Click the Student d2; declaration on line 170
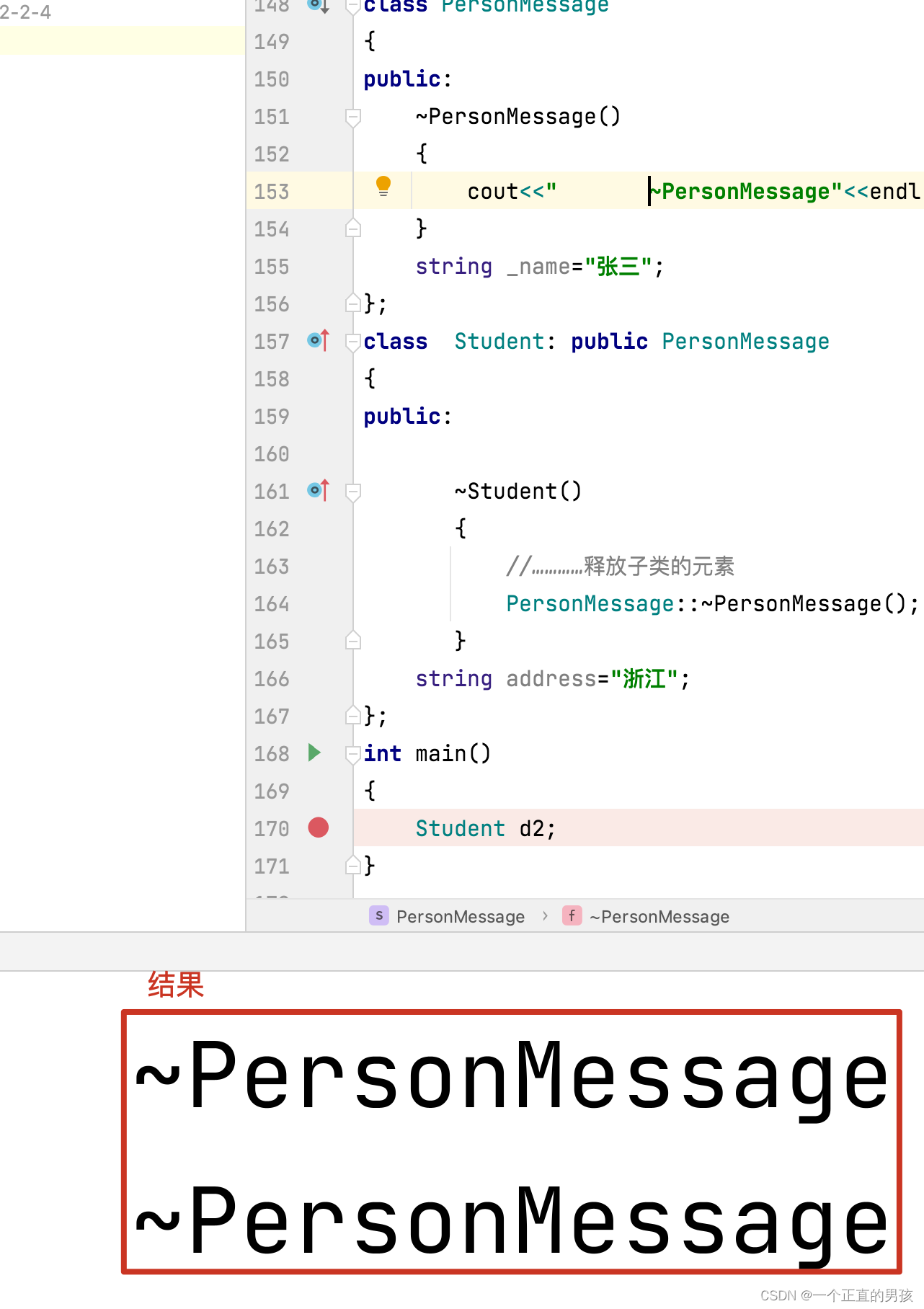 click(486, 829)
